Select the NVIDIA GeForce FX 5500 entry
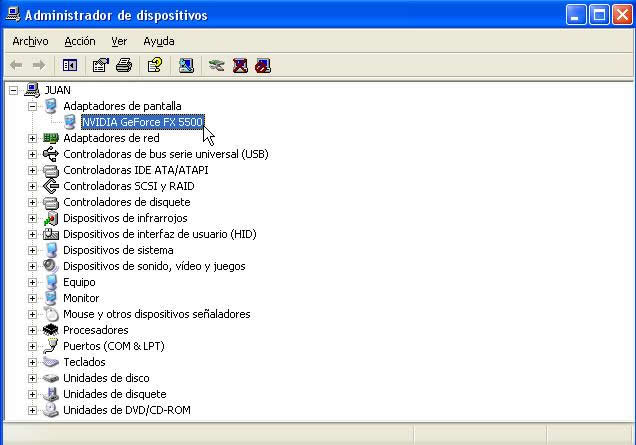Screen dimensions: 636x445 142,122
